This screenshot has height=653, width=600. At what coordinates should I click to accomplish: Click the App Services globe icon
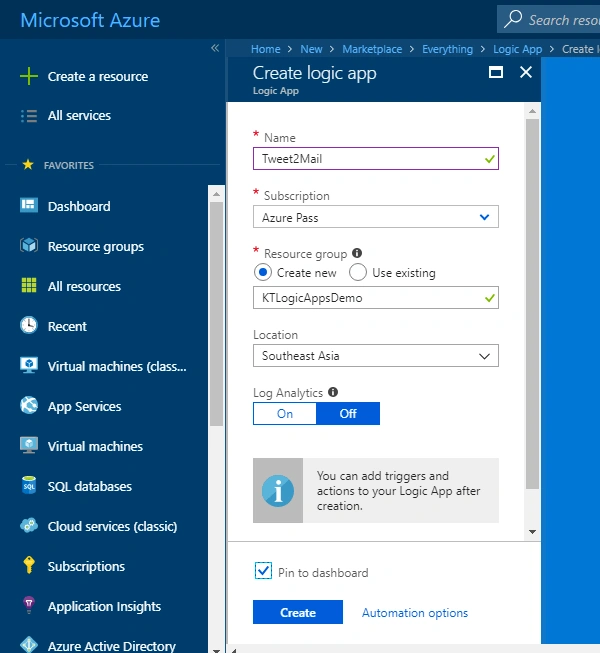point(29,405)
